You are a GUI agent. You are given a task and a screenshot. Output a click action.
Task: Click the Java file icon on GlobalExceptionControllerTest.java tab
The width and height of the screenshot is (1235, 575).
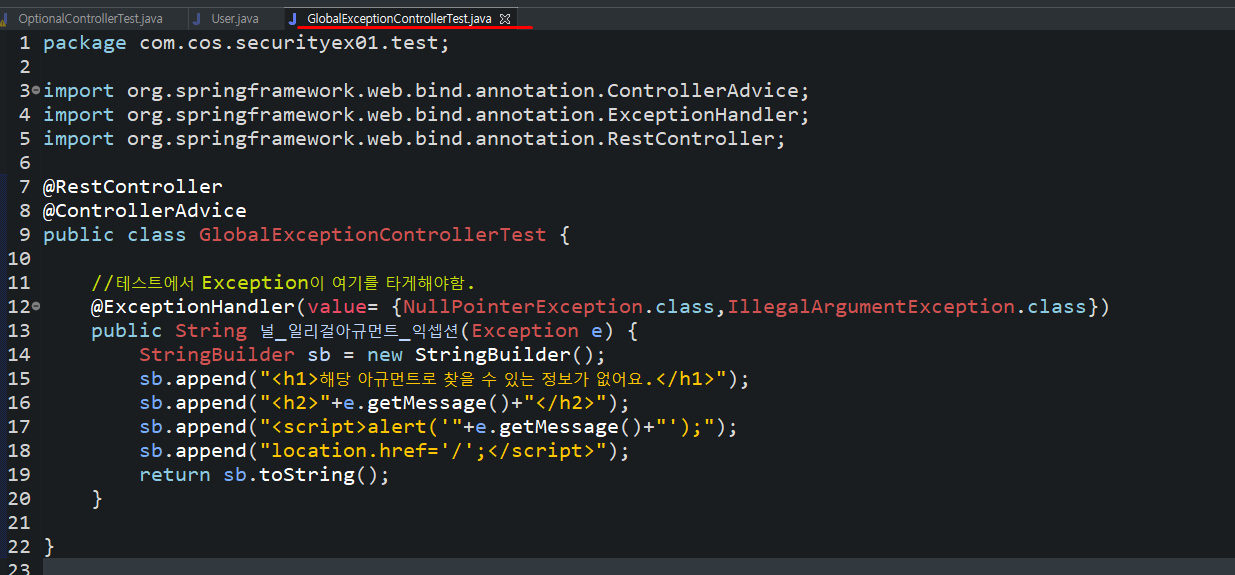pos(293,19)
